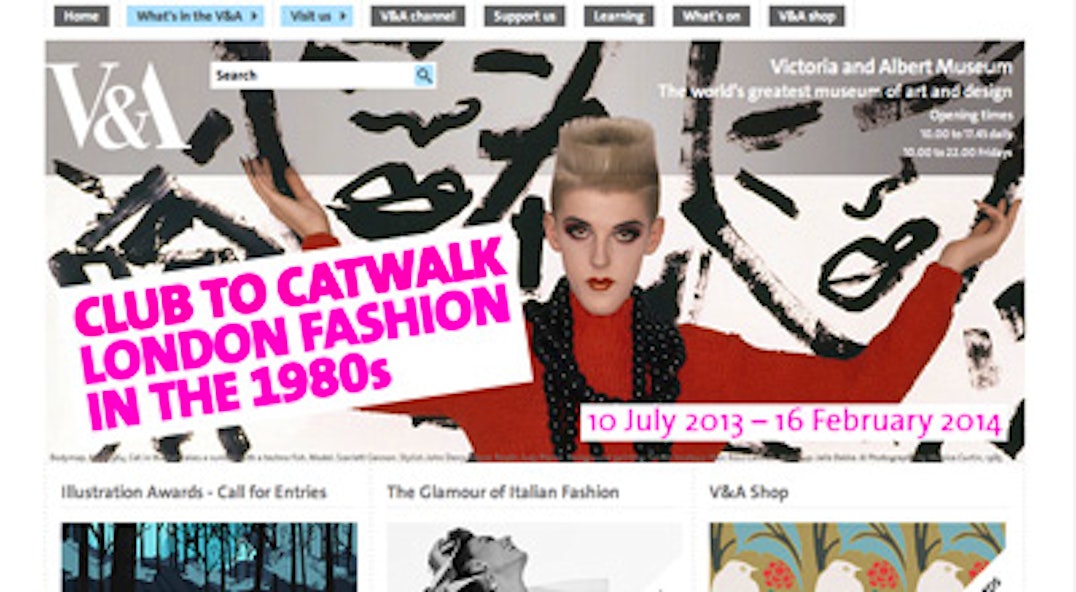The image size is (1076, 592).
Task: Expand the Visit us menu arrow
Action: (343, 16)
